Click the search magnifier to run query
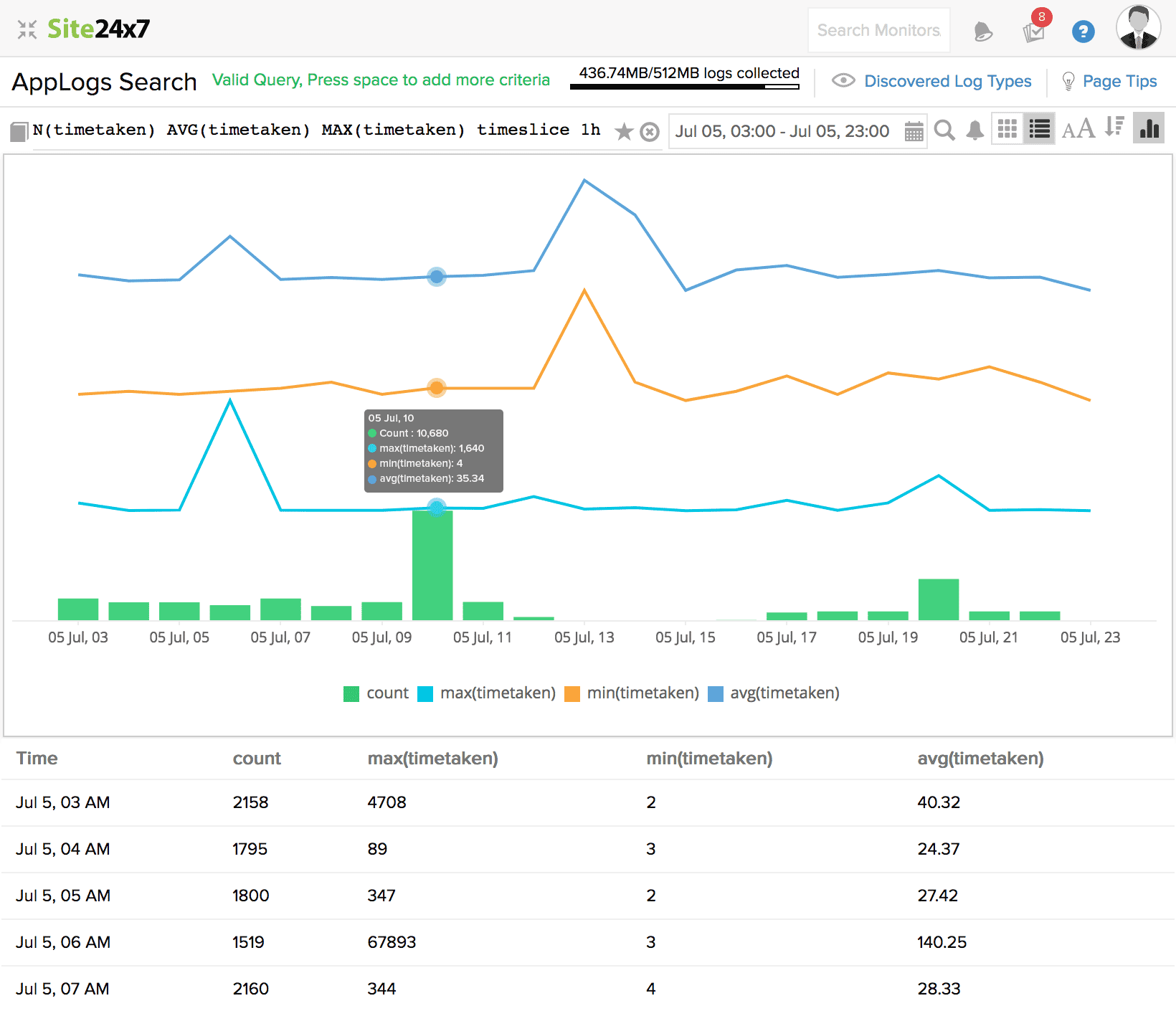Viewport: 1176px width, 1011px height. 944,130
